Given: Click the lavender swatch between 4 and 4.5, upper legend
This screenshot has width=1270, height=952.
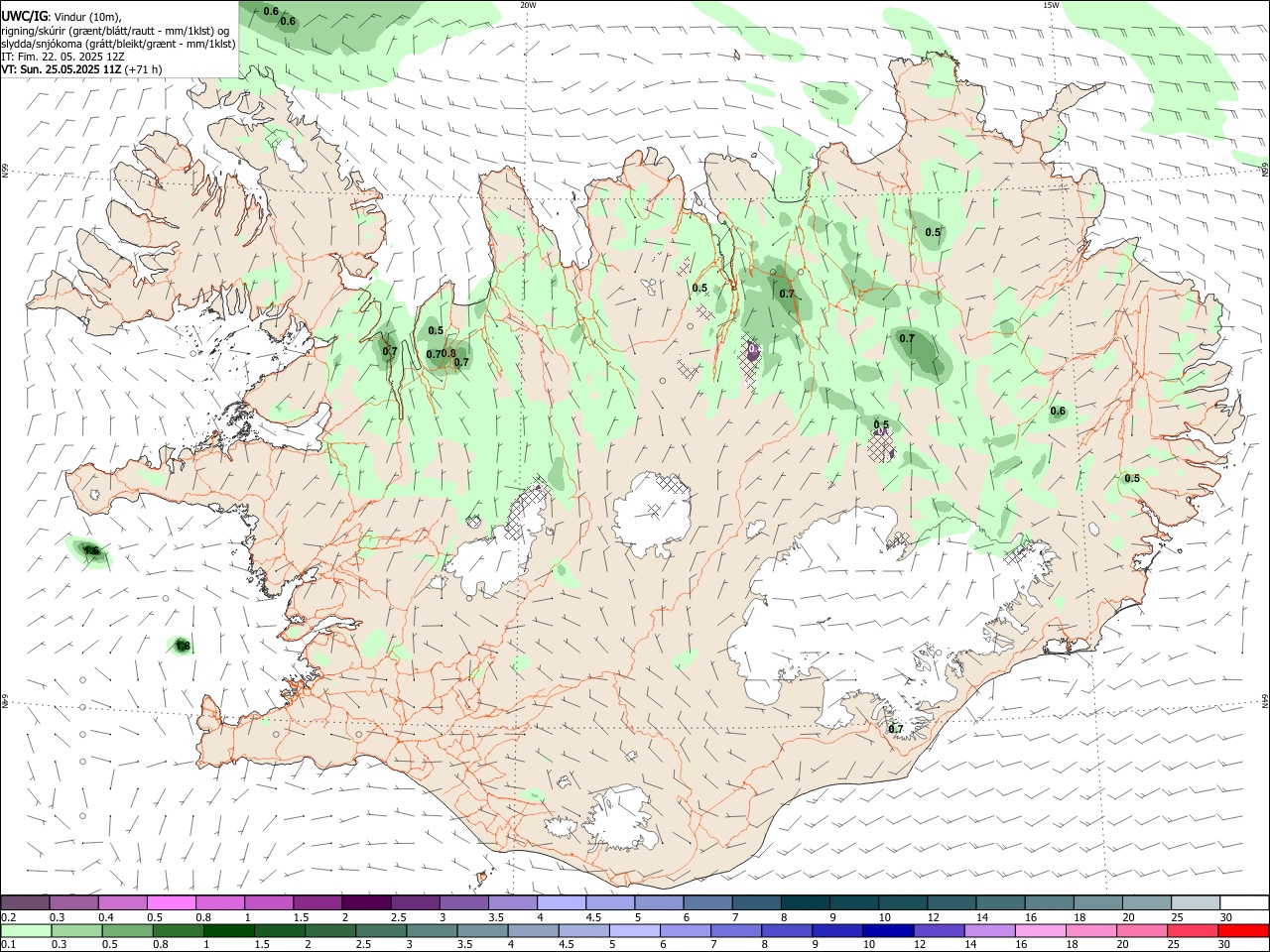Looking at the screenshot, I should click(x=562, y=902).
